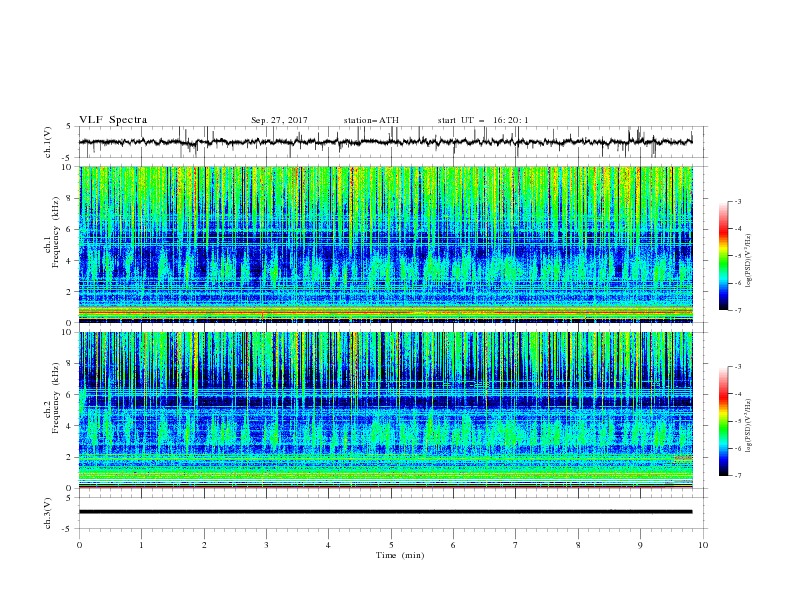Click the "VLF Spectra" plot title

point(113,120)
